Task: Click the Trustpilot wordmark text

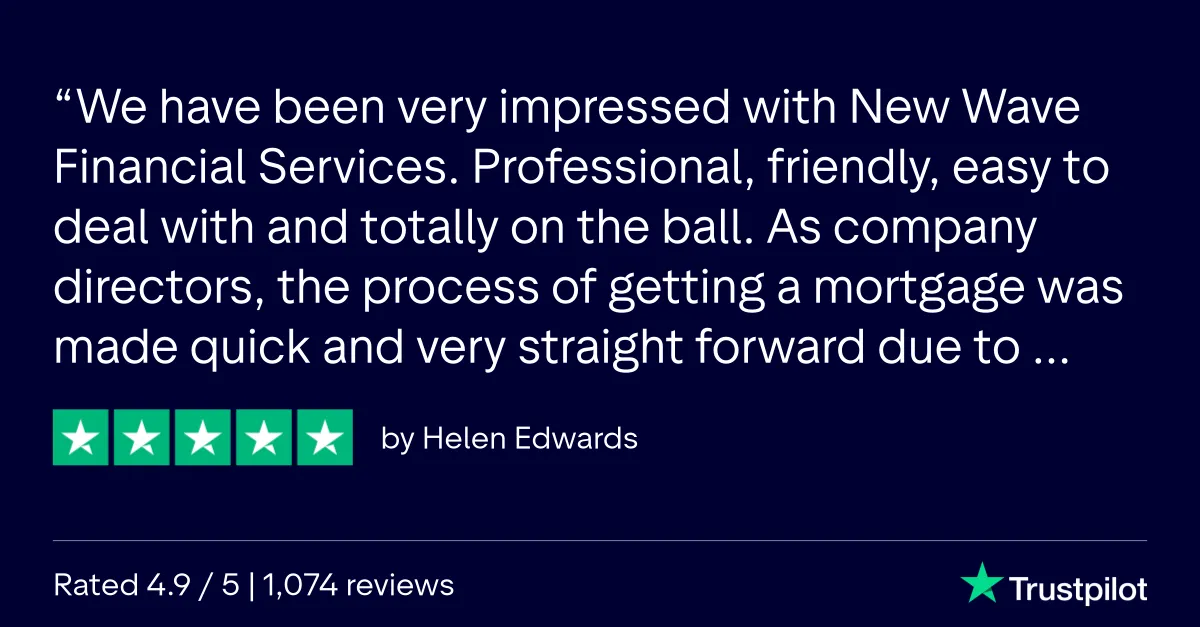Action: tap(1077, 588)
